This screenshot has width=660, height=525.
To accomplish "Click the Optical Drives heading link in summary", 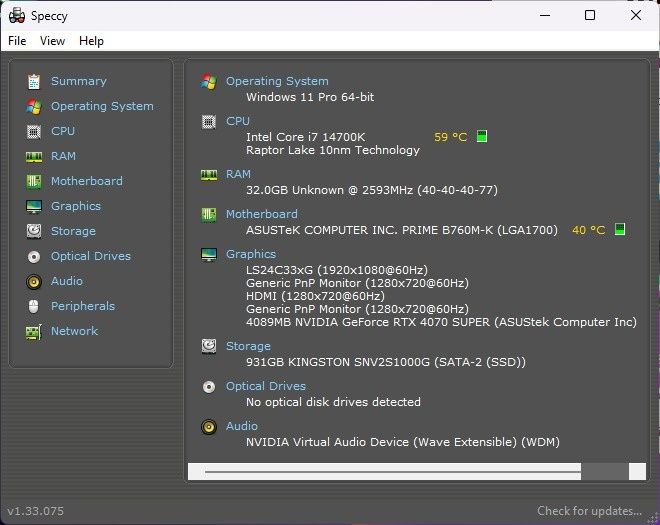I will [x=266, y=386].
